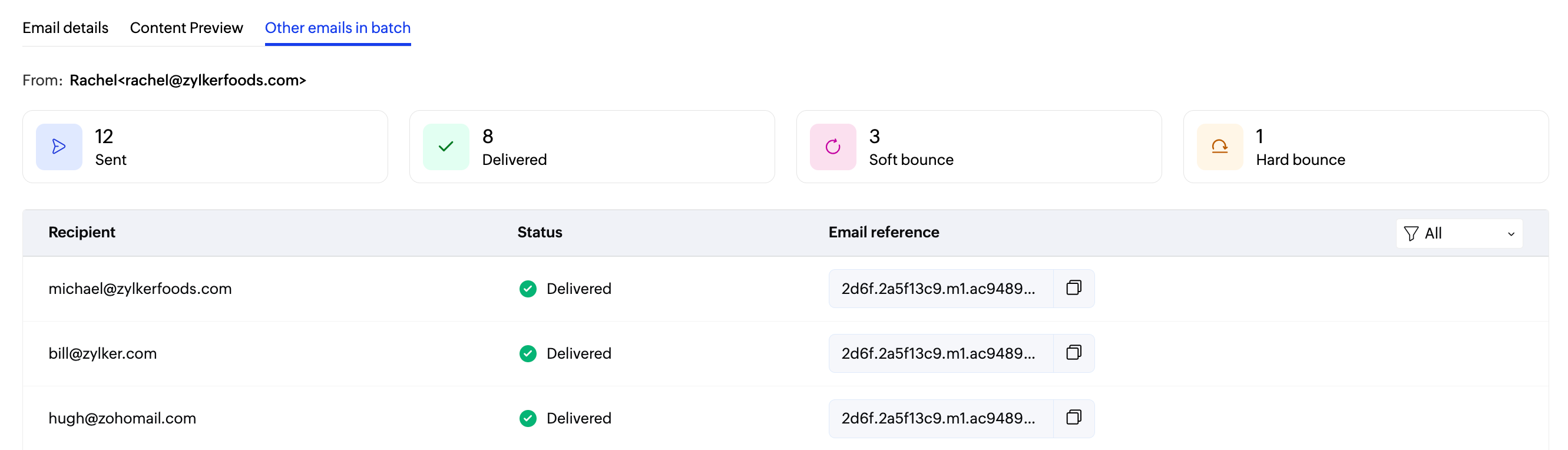Click the pink Soft bounce icon
This screenshot has width=1568, height=450.
[833, 147]
